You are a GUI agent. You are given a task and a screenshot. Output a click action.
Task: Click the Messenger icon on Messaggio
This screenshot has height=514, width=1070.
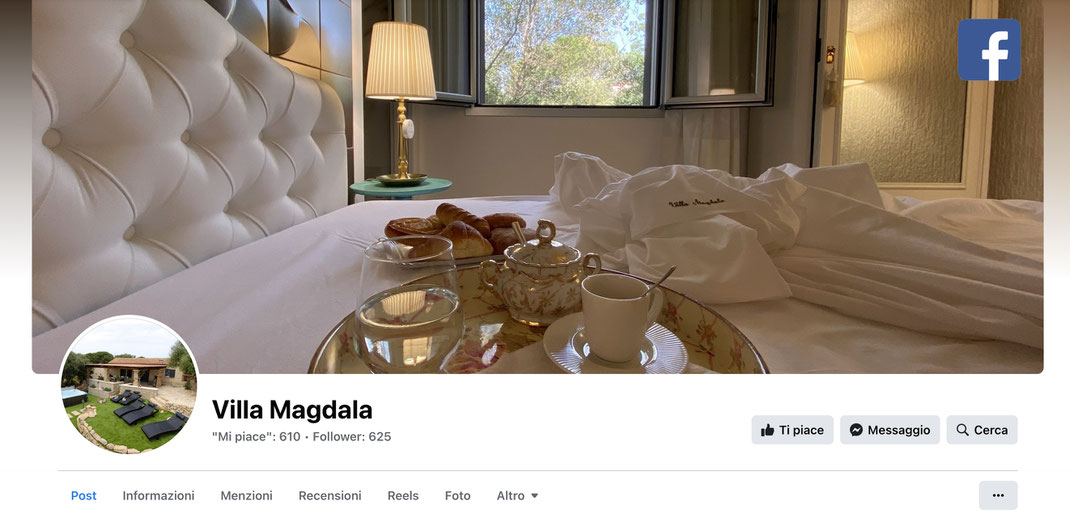coord(856,430)
